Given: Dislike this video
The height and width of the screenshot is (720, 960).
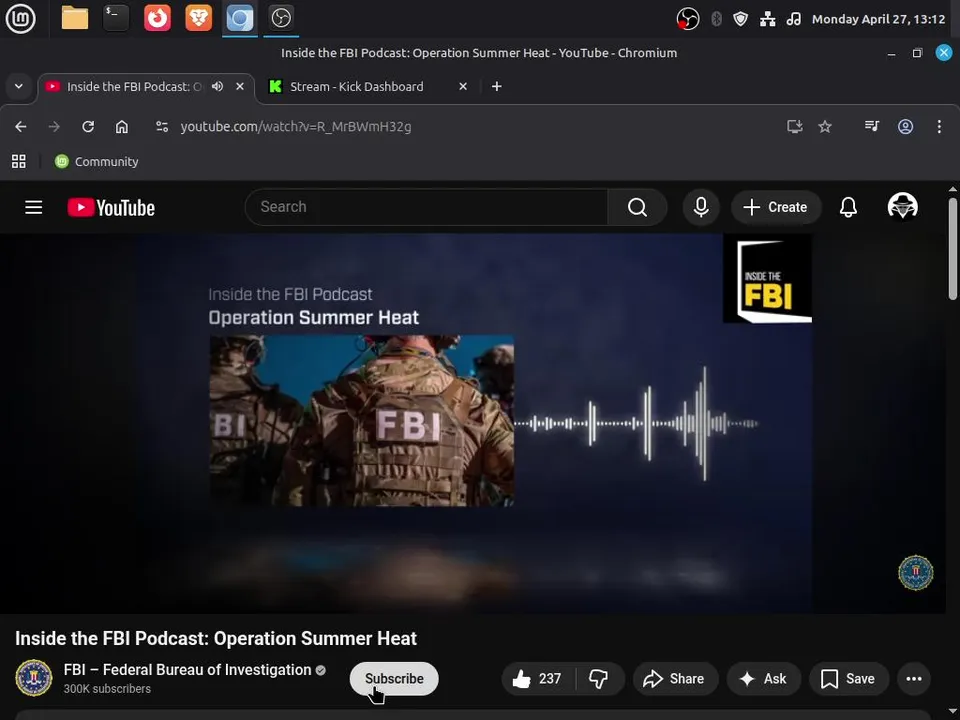Looking at the screenshot, I should 599,678.
